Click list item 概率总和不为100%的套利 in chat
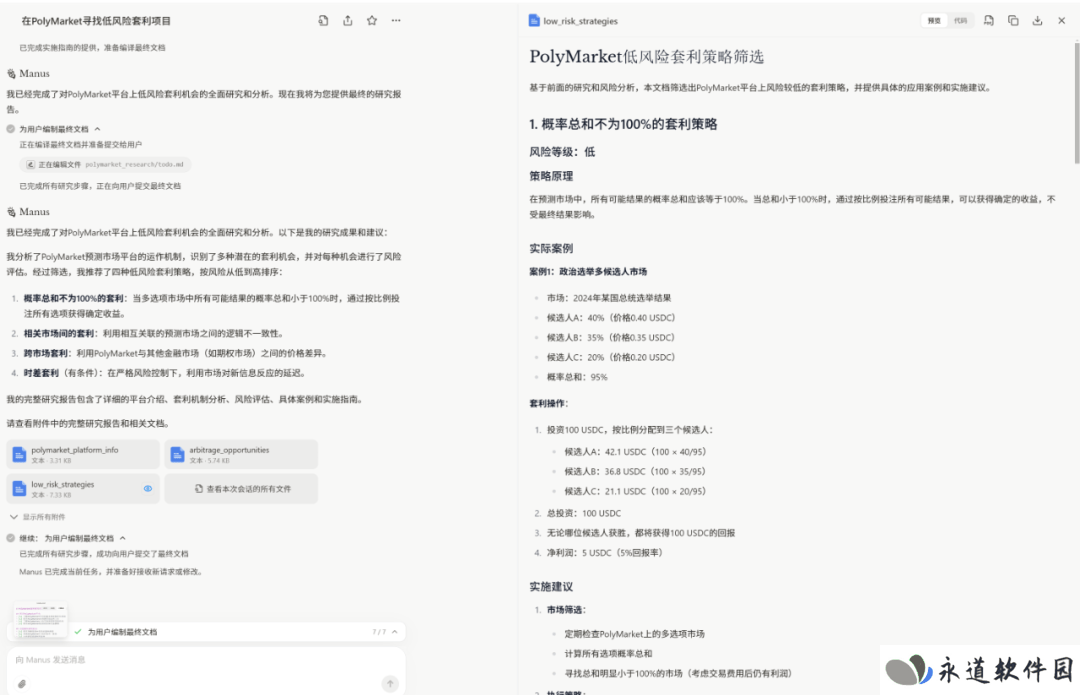The image size is (1080, 695). pyautogui.click(x=211, y=306)
